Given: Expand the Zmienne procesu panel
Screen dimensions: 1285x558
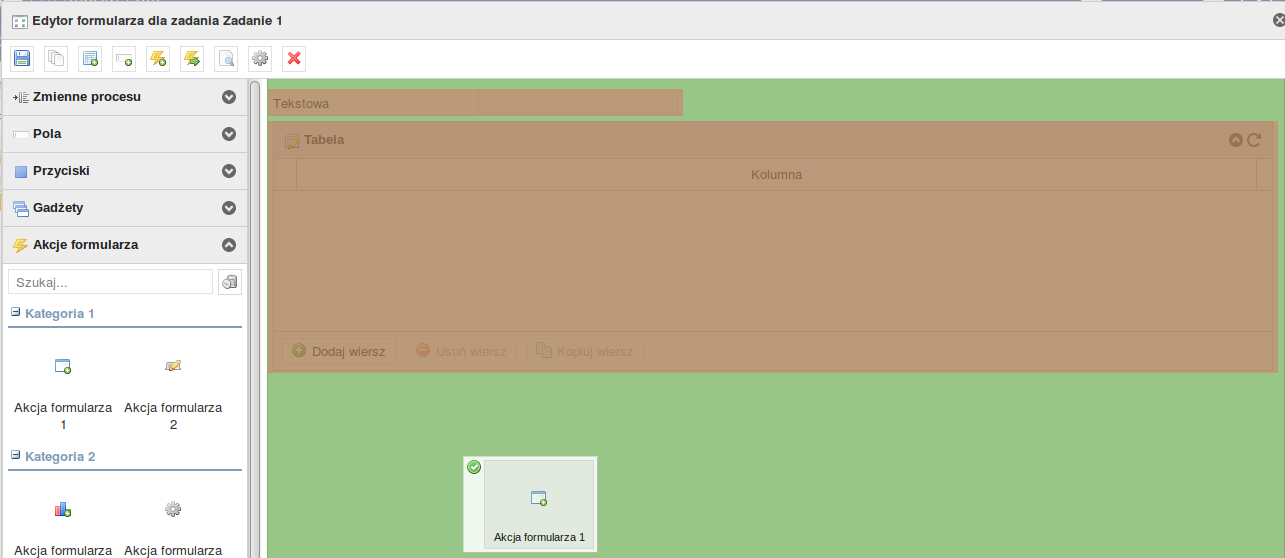Looking at the screenshot, I should (x=229, y=97).
